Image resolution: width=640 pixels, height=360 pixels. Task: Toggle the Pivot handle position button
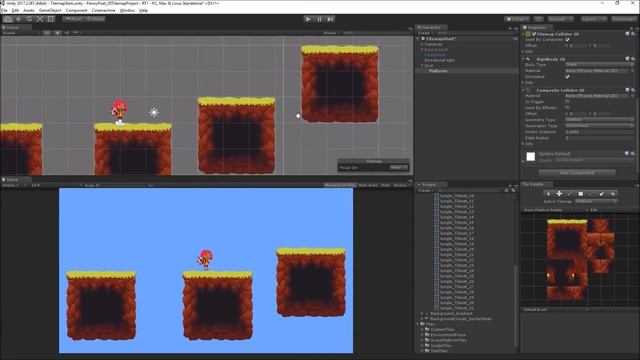(74, 19)
